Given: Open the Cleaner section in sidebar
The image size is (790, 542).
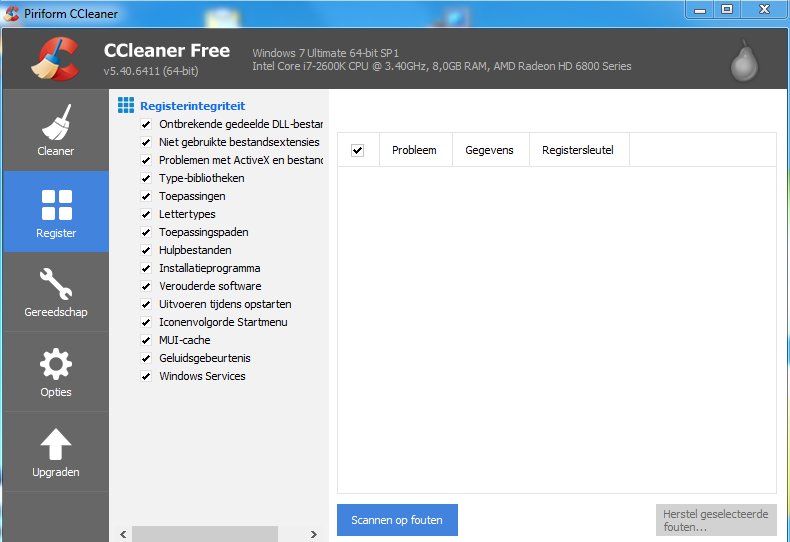Looking at the screenshot, I should (x=55, y=130).
